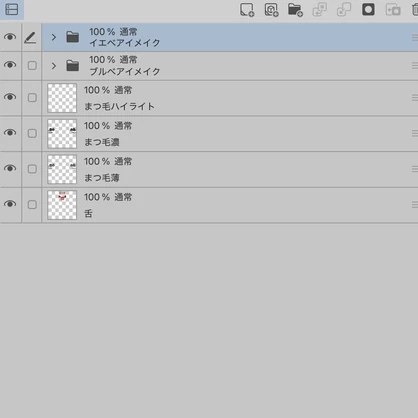Click the まつ毛薄 layer thumbnail

pos(62,169)
